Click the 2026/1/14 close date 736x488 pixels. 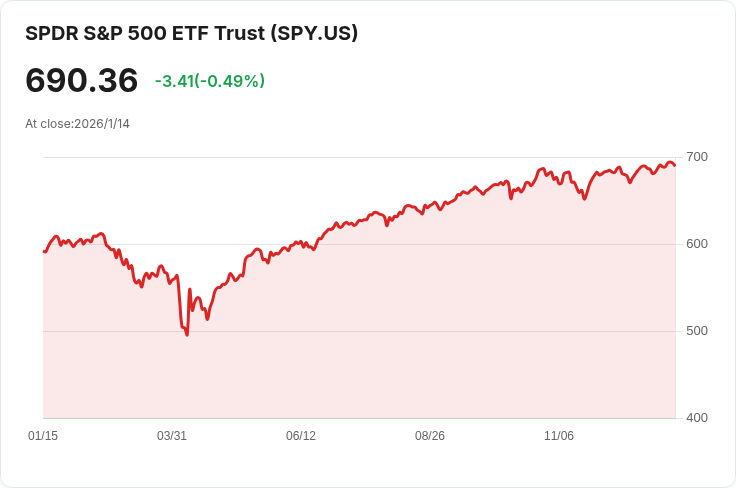tap(102, 124)
